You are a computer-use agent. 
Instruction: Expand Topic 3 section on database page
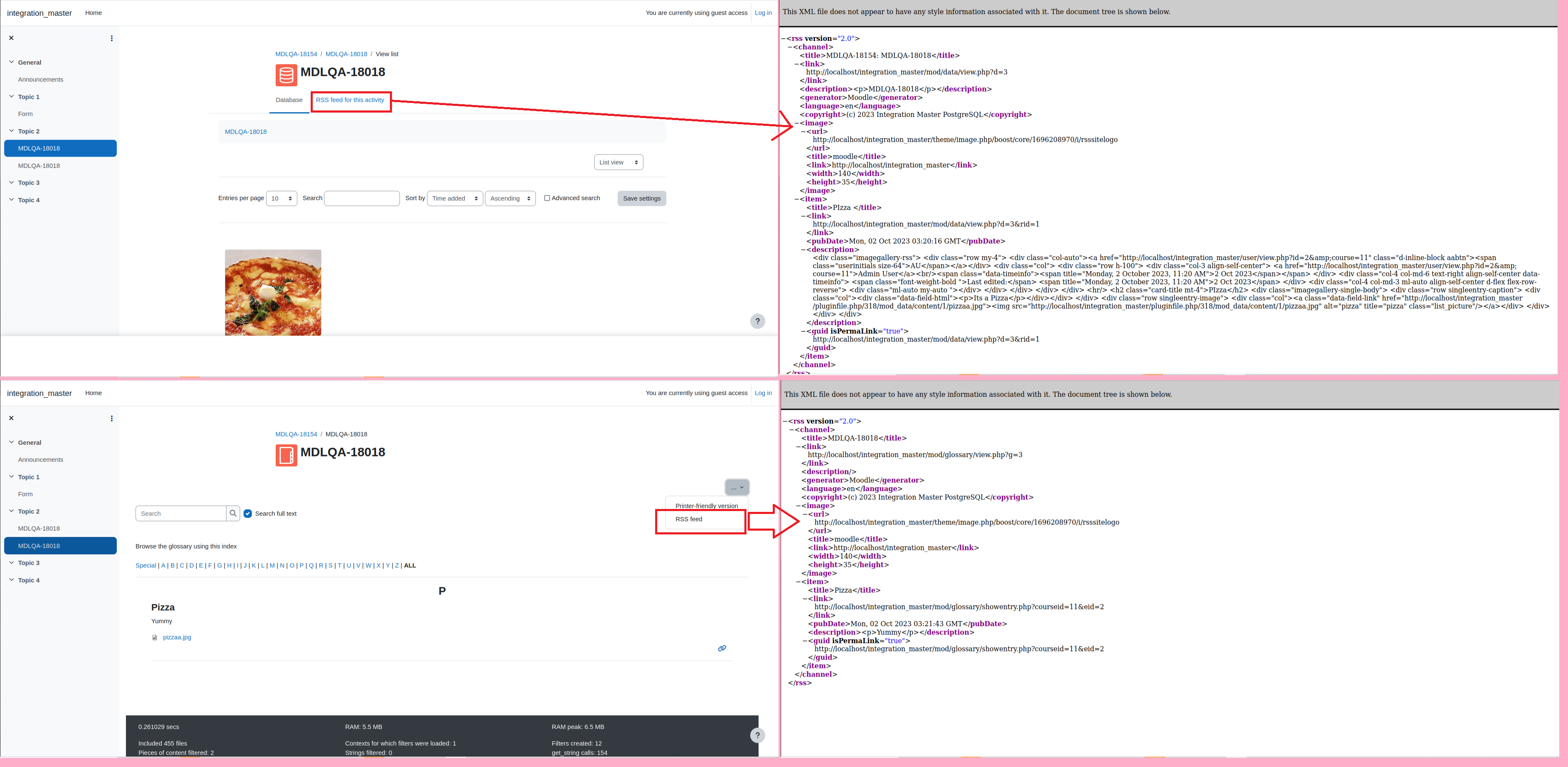(x=12, y=182)
